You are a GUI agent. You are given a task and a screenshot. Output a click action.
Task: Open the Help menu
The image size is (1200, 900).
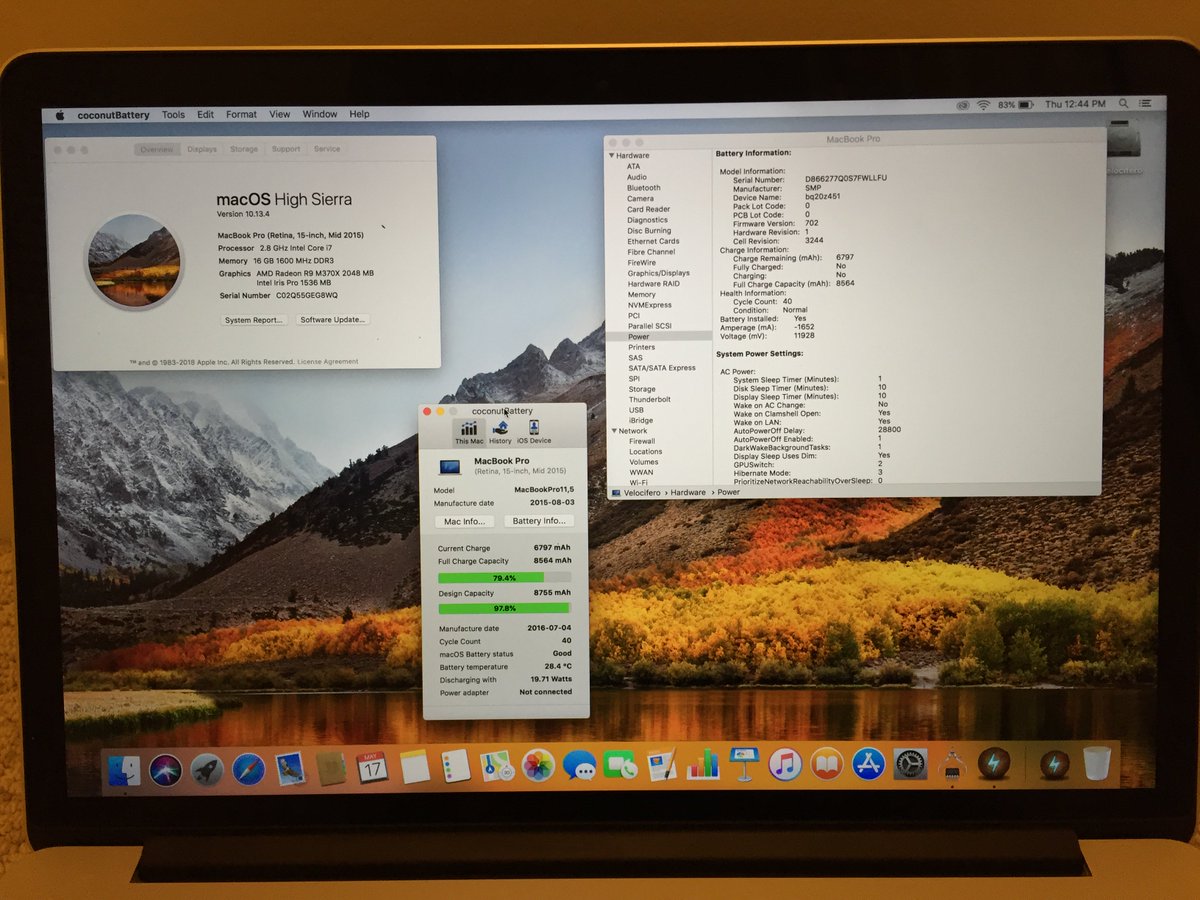click(x=359, y=114)
